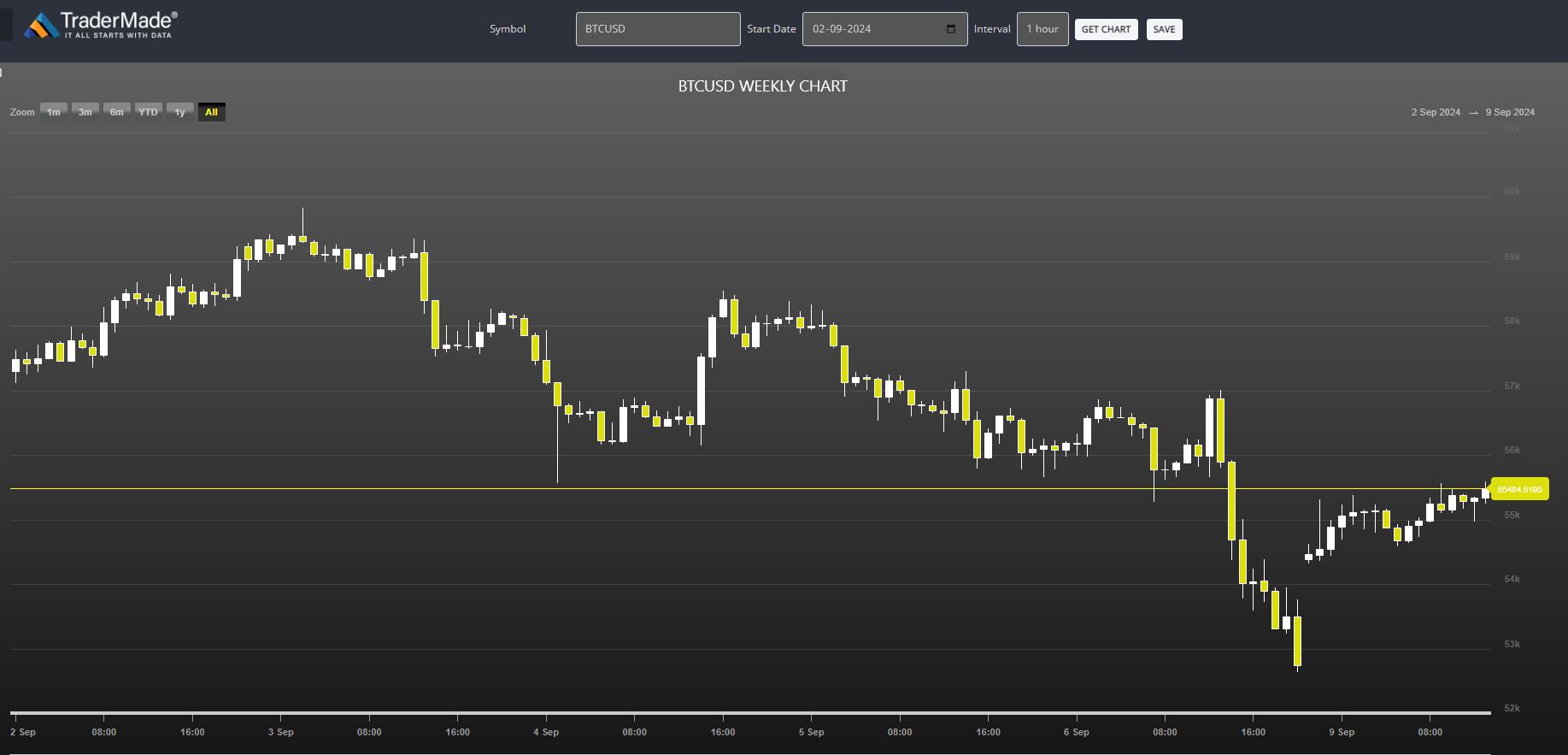Click the 60k price axis label
Screen dimensions: 1568x755
1512,192
